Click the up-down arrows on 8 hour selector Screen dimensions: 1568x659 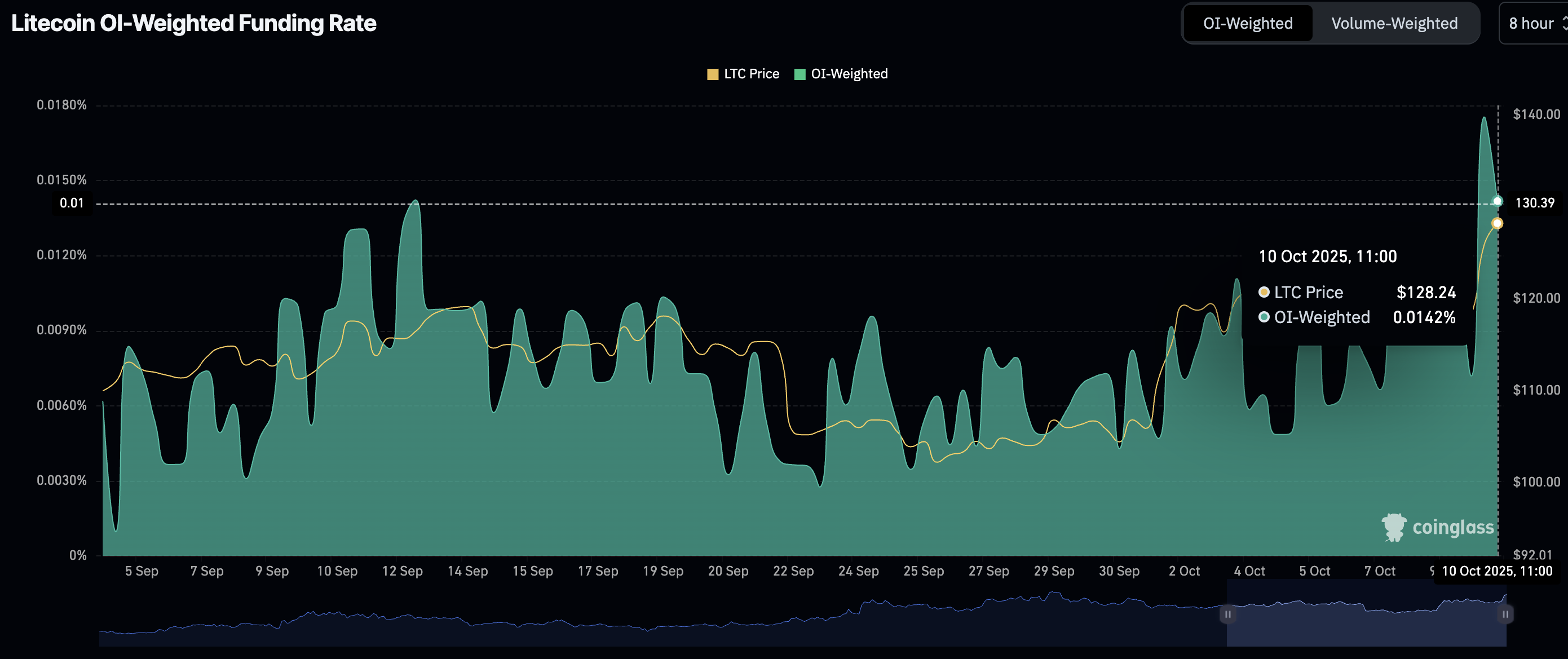click(1565, 23)
